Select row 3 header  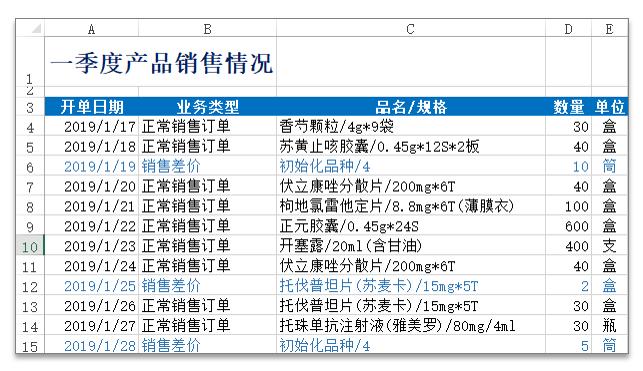tap(30, 107)
